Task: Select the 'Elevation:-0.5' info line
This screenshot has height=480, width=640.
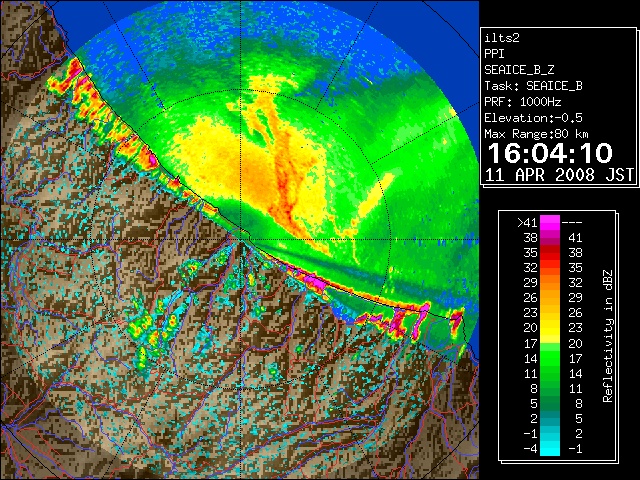Action: pos(533,118)
